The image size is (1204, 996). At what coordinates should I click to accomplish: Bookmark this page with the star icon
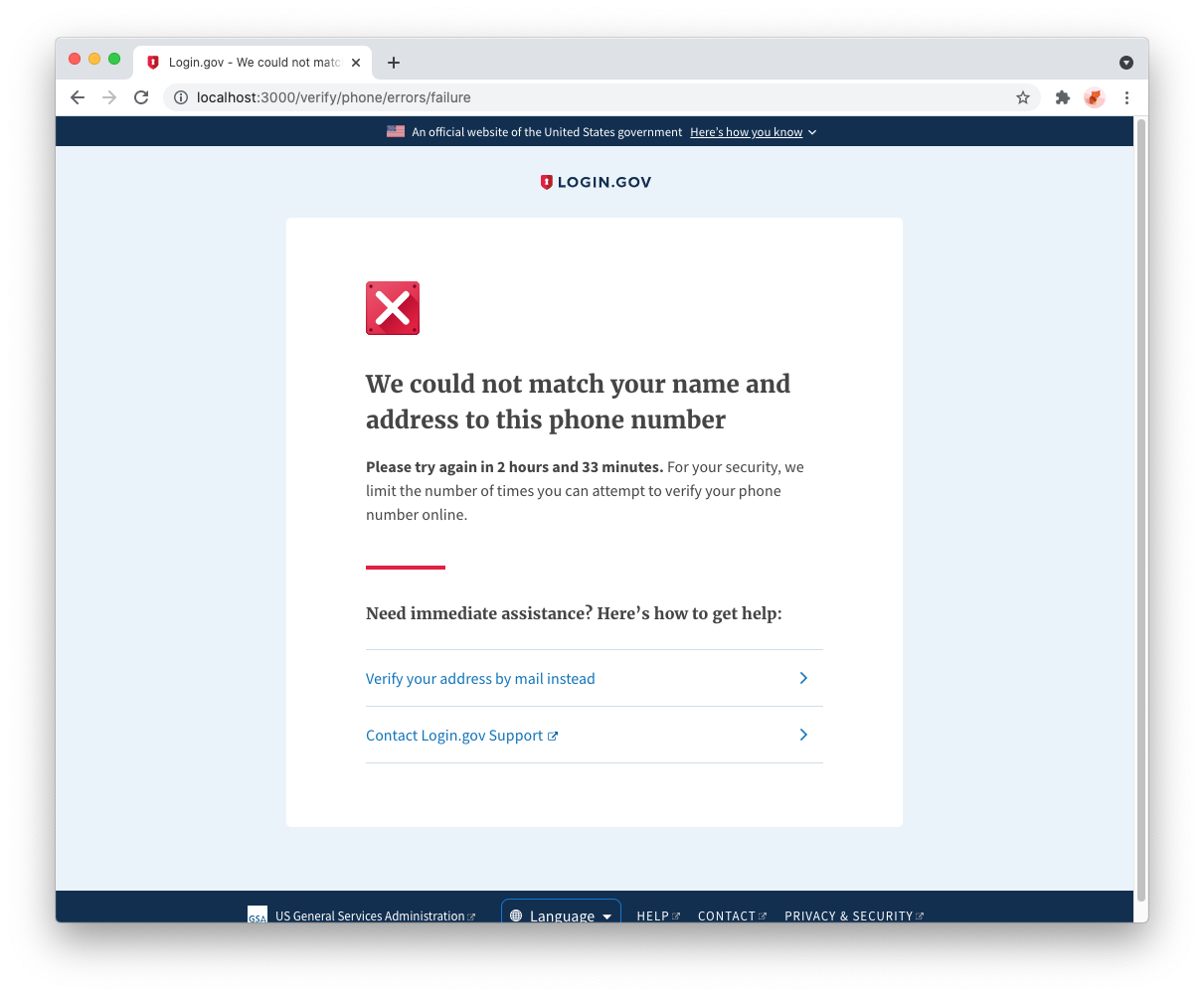click(x=1023, y=97)
